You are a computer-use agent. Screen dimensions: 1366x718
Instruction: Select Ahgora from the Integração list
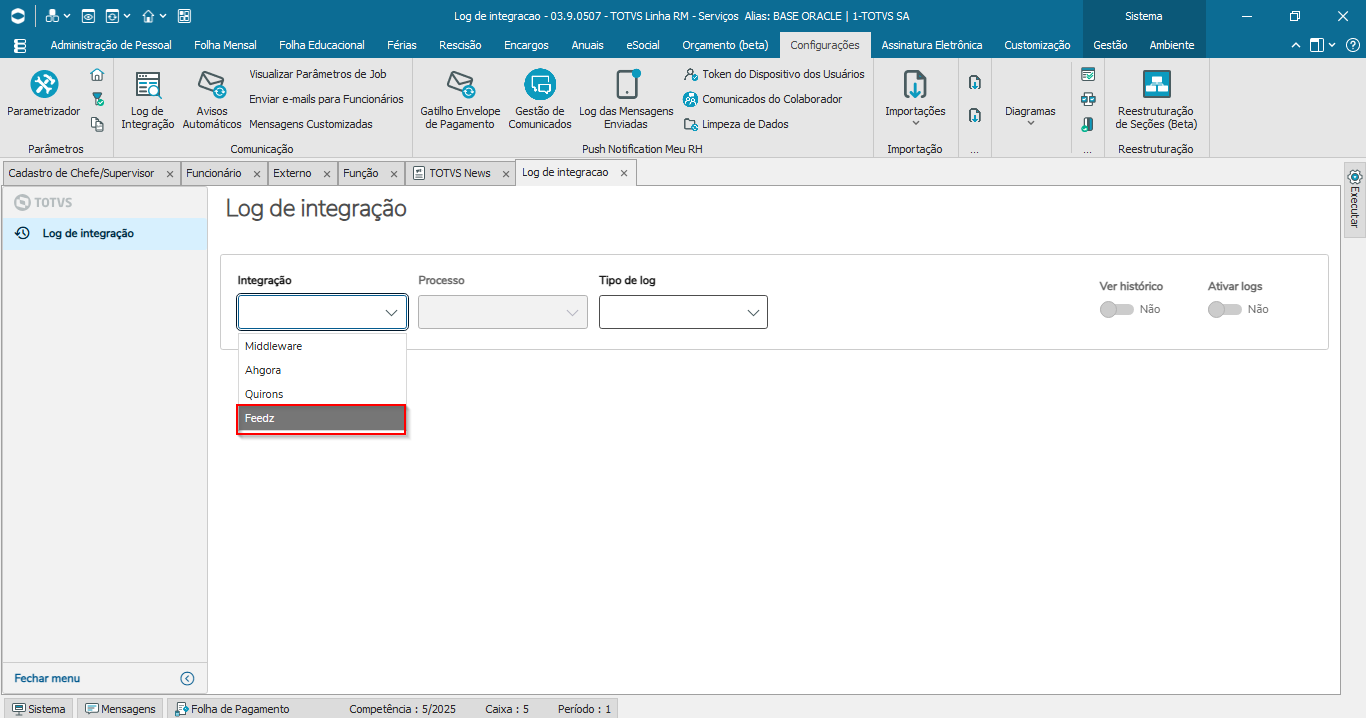(x=322, y=370)
